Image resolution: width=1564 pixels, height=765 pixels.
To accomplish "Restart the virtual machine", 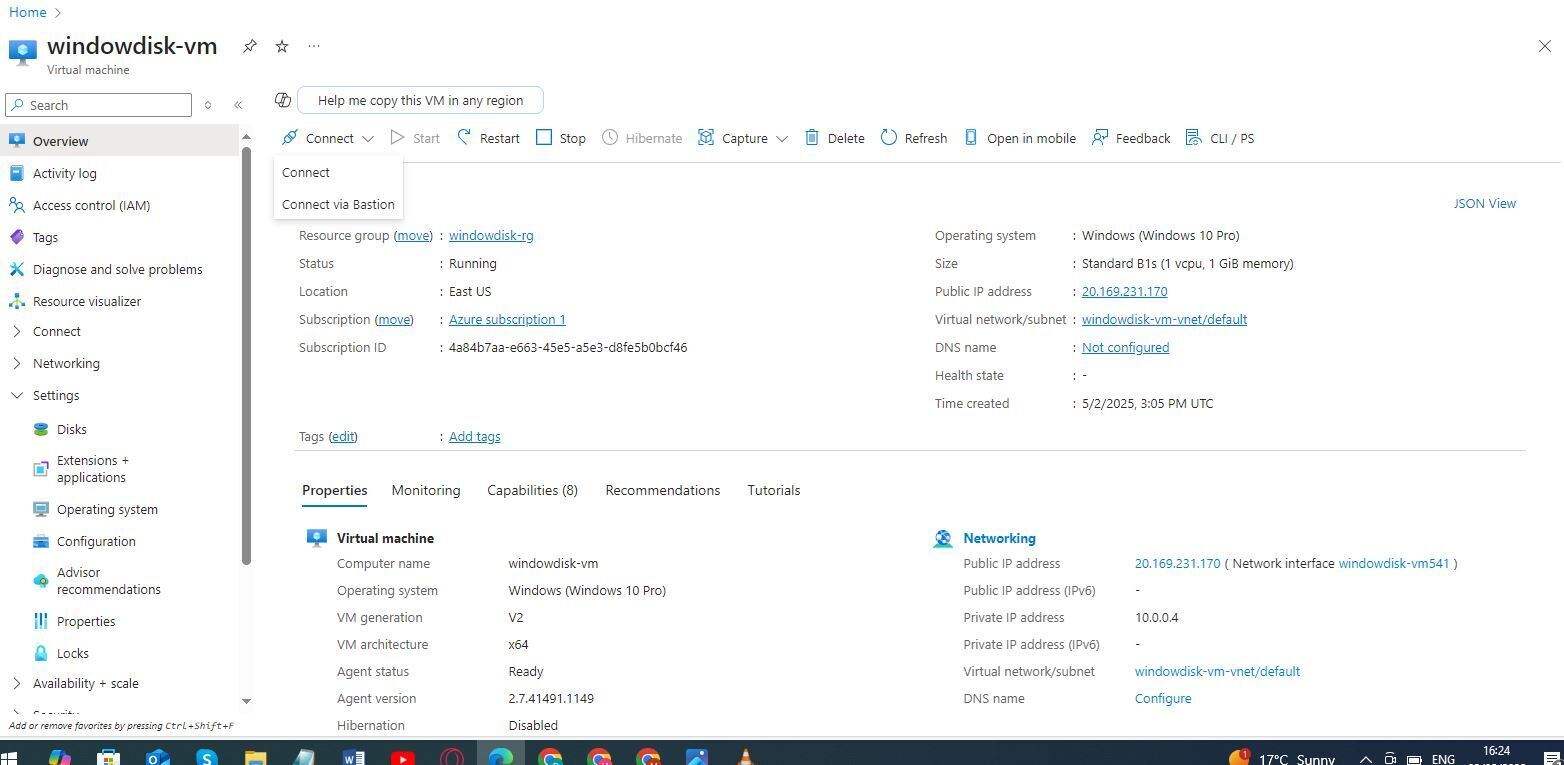I will 488,138.
